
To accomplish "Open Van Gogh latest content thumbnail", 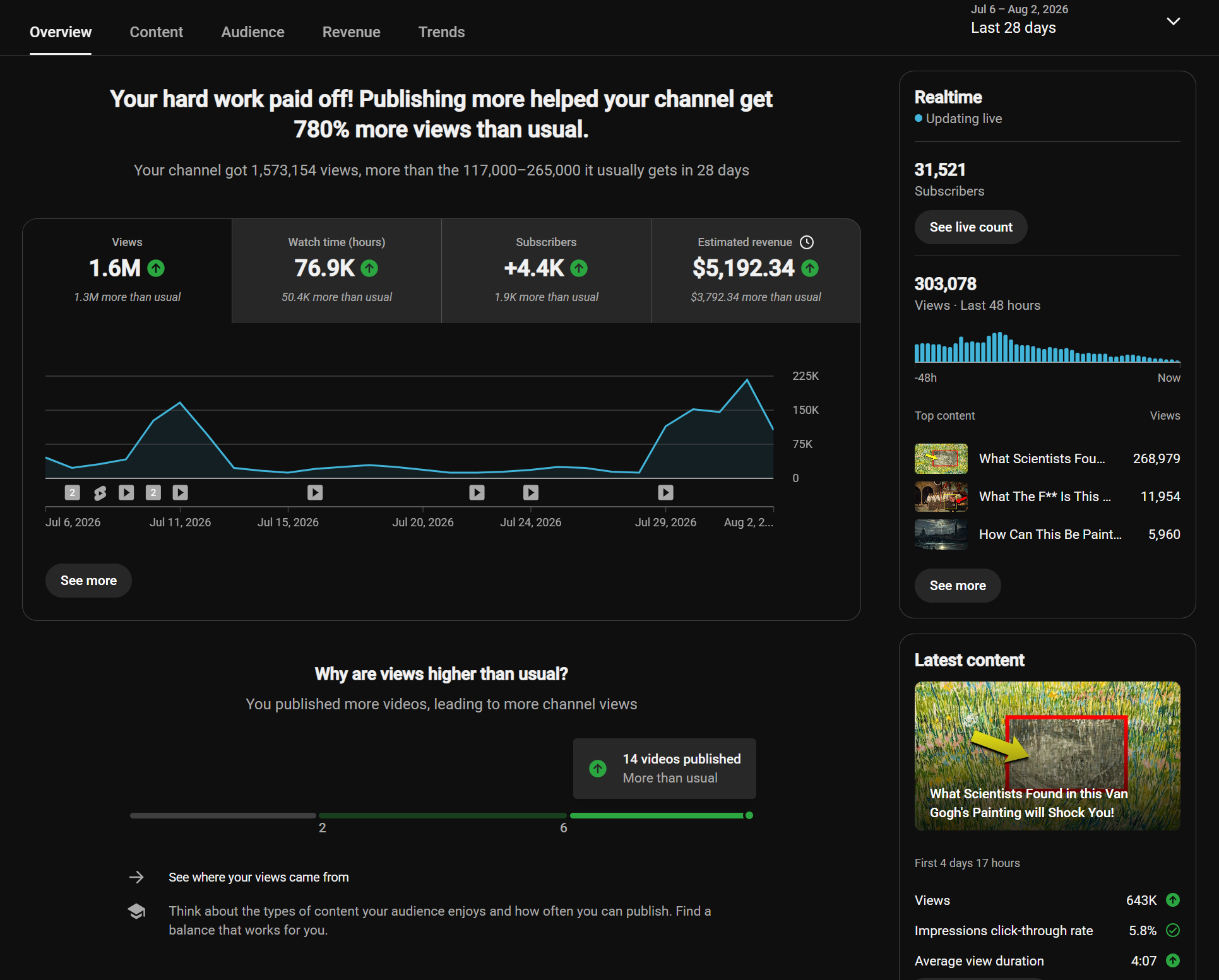I will [x=1047, y=756].
